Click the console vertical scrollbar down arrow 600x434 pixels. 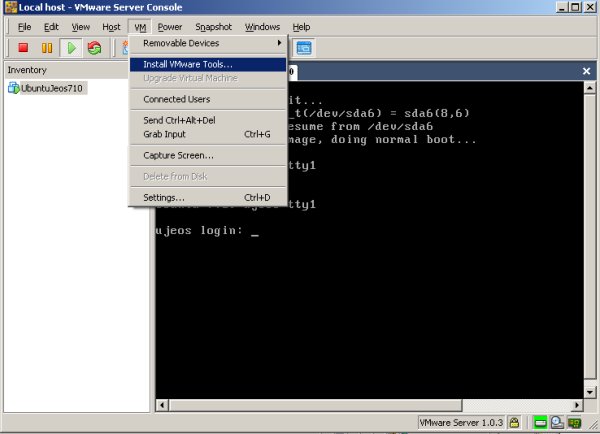pyautogui.click(x=590, y=392)
